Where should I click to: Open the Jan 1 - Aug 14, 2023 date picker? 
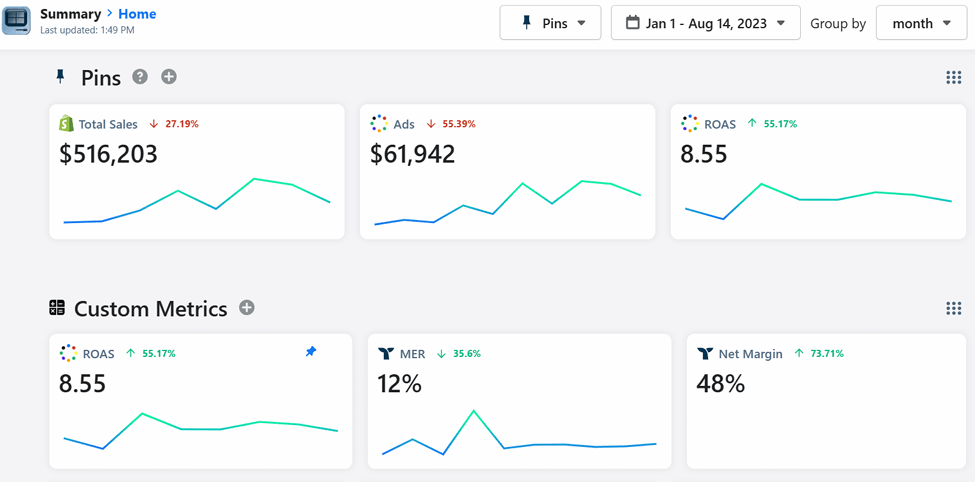coord(705,23)
